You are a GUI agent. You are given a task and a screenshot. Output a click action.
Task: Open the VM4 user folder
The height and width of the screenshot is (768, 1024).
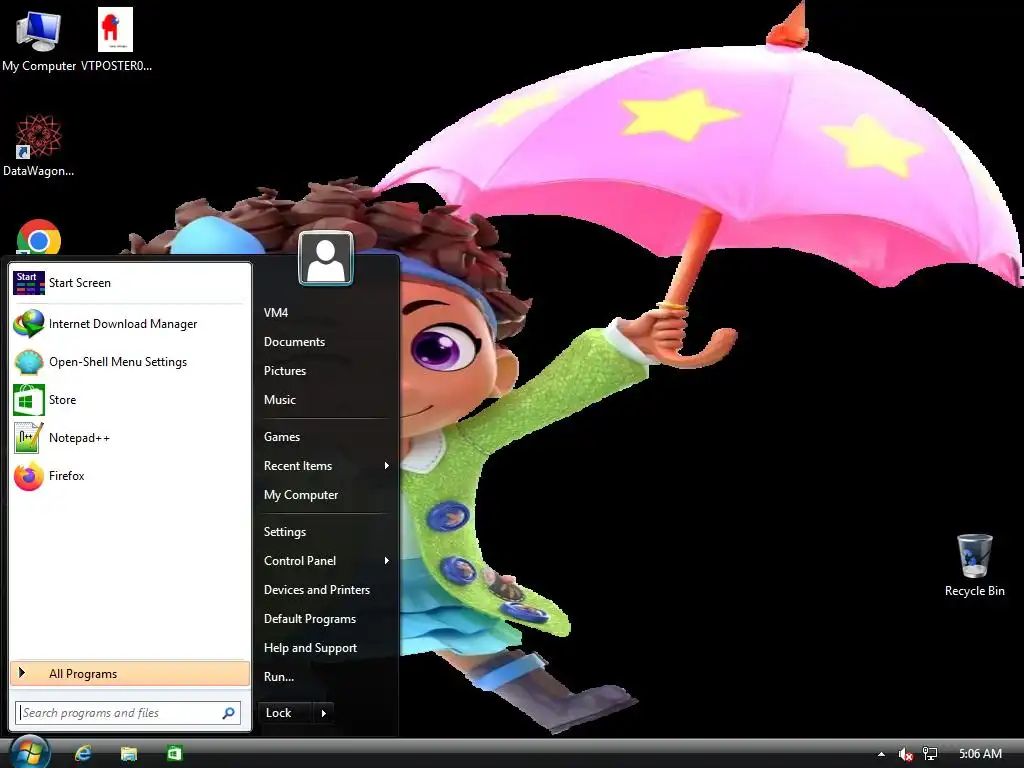click(276, 313)
